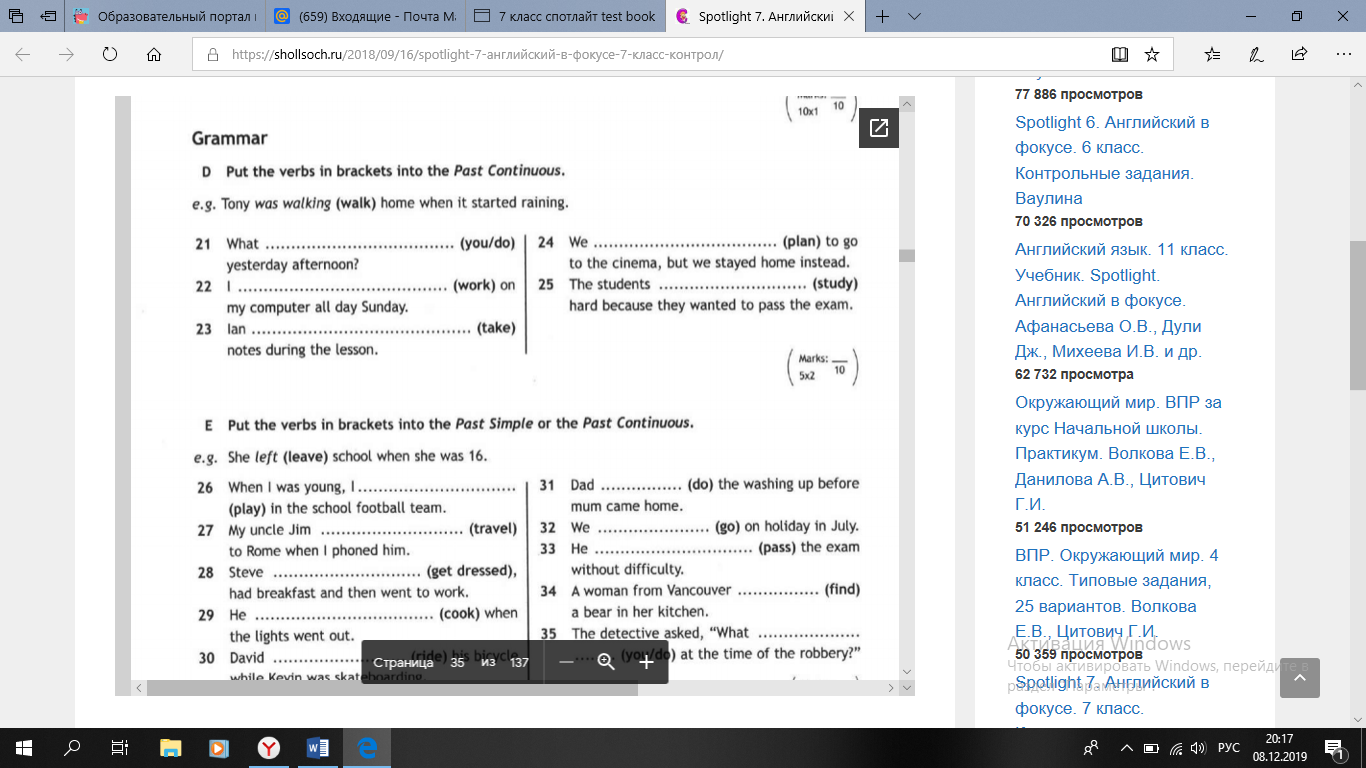
Task: Open Microsoft Word from taskbar
Action: (318, 747)
